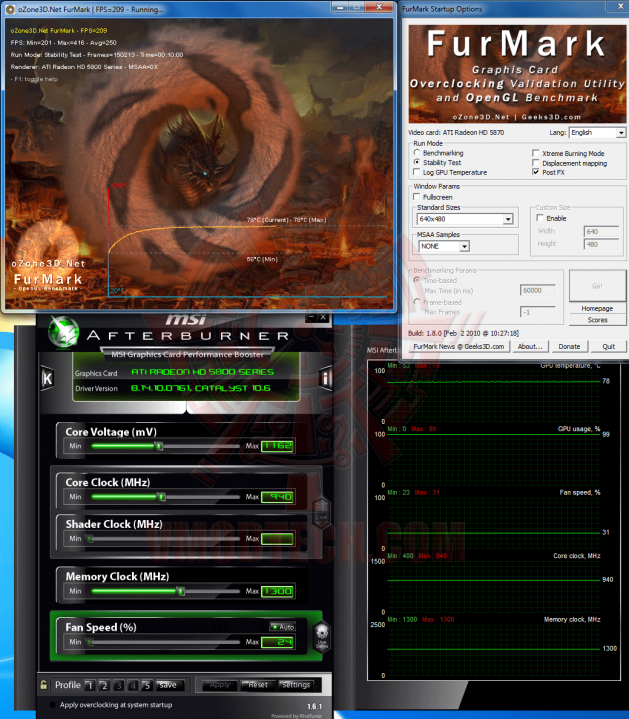Click the Custom Size Width field
Viewport: 629px width, 719px height.
pyautogui.click(x=601, y=232)
